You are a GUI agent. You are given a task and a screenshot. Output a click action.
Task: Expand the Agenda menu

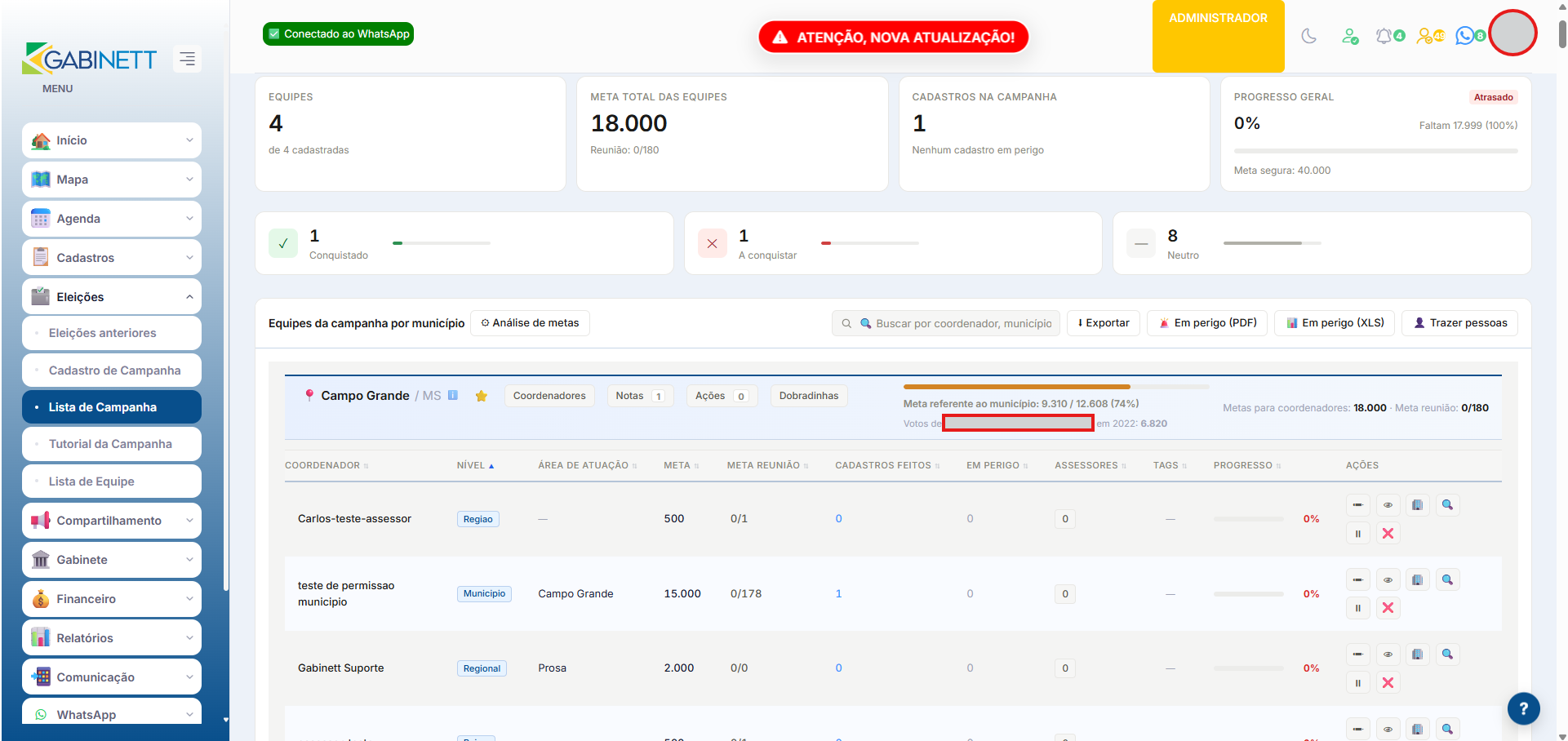click(112, 219)
